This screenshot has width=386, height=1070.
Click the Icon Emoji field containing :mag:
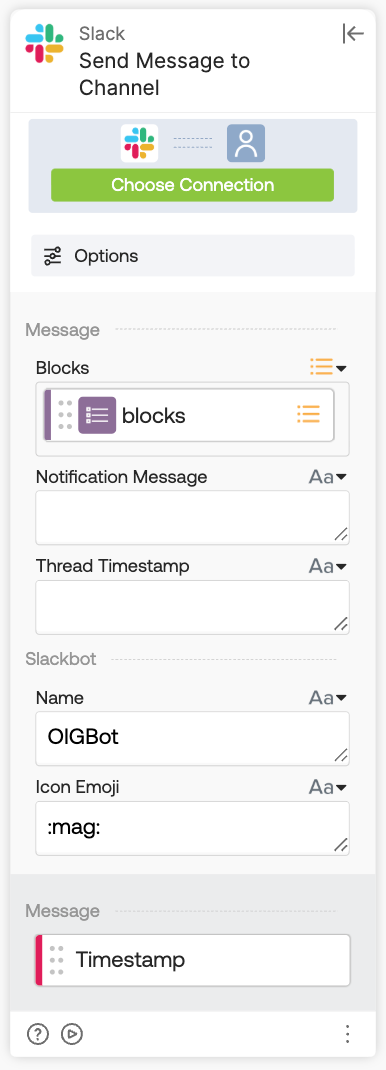point(192,828)
